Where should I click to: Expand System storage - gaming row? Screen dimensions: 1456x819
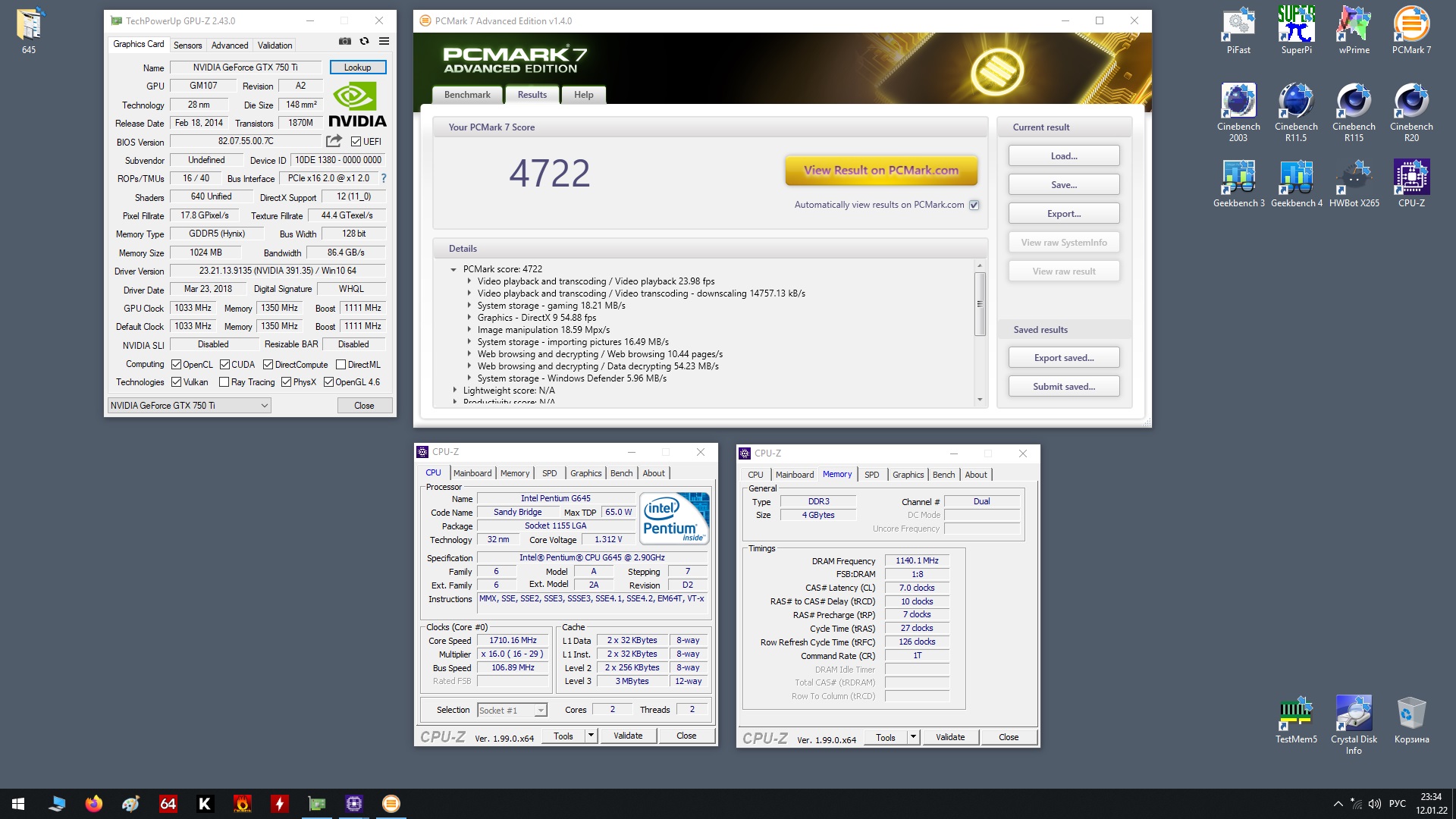click(469, 306)
